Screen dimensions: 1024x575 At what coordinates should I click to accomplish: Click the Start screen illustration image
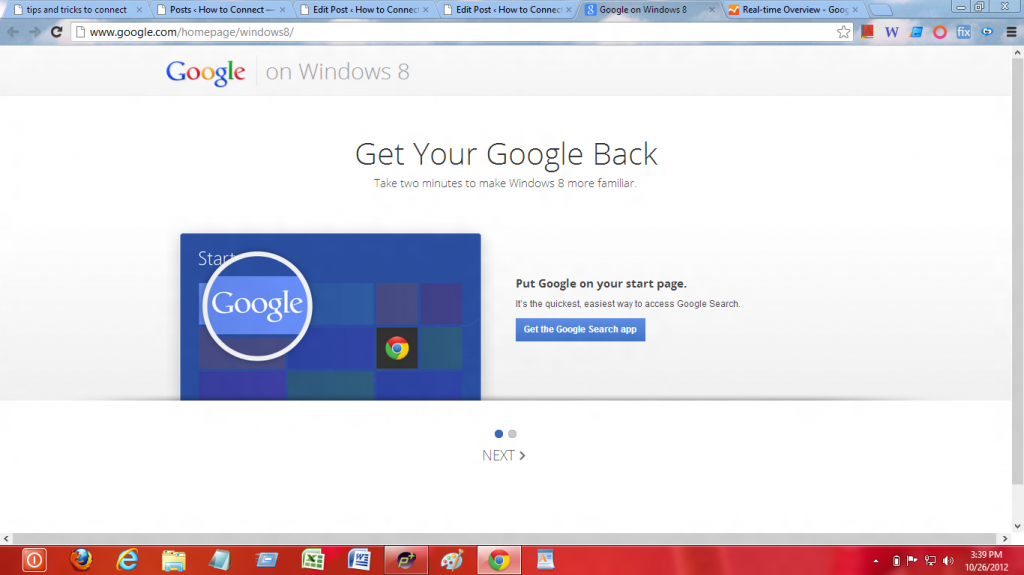(330, 317)
